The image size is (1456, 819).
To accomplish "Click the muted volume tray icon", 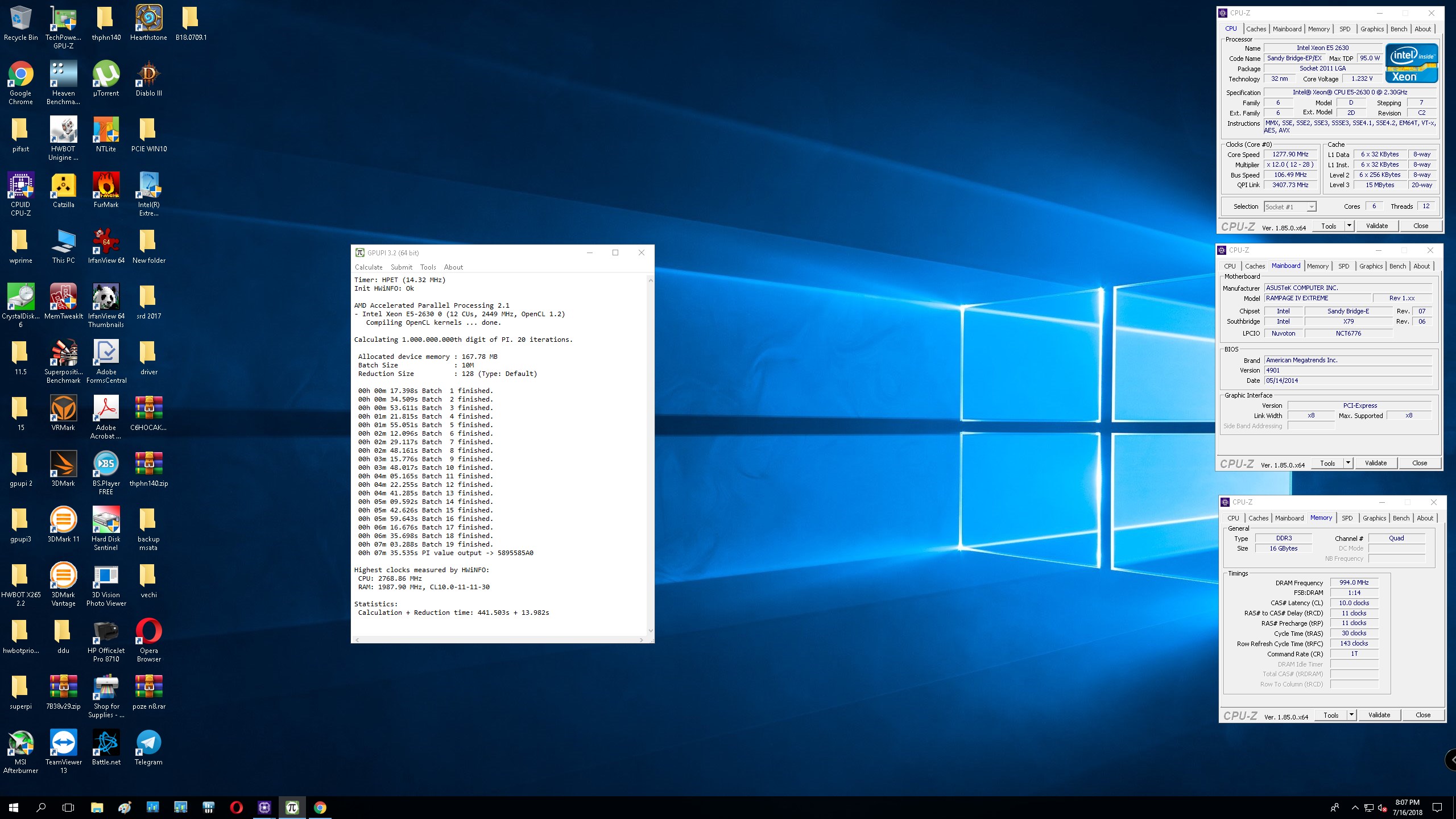I will pyautogui.click(x=1383, y=808).
